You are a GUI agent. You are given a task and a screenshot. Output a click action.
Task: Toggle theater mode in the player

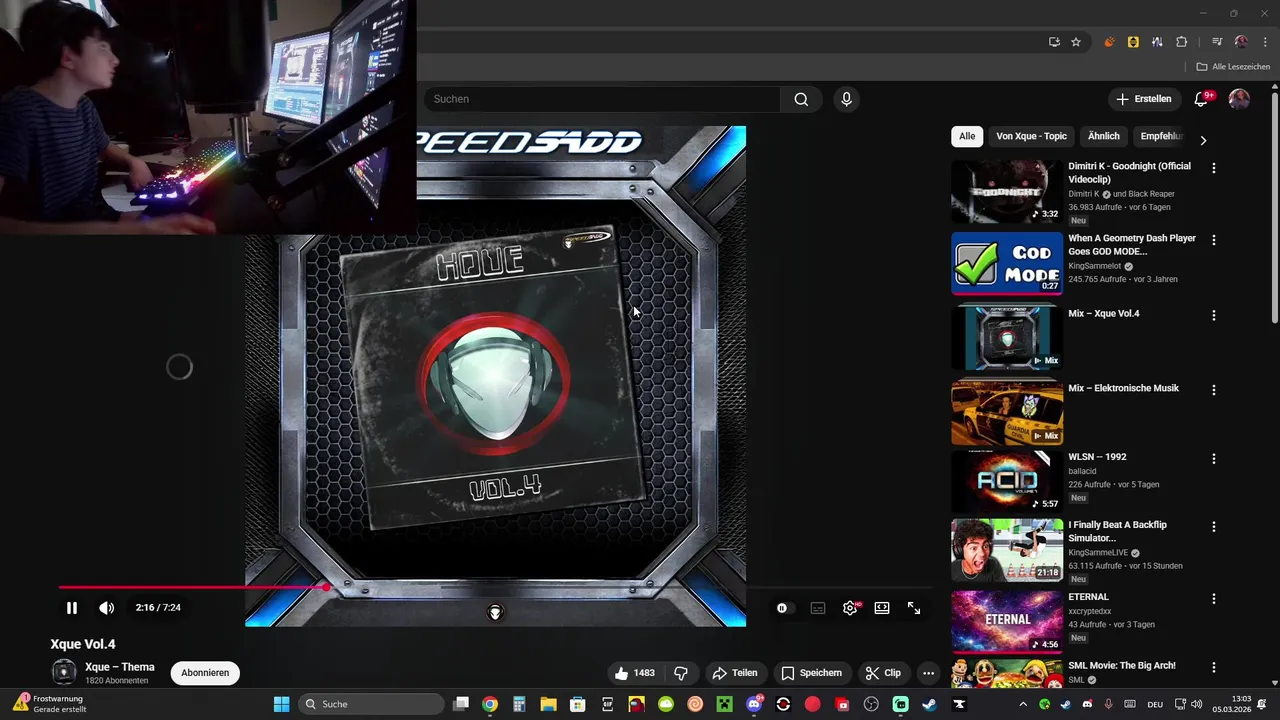882,608
